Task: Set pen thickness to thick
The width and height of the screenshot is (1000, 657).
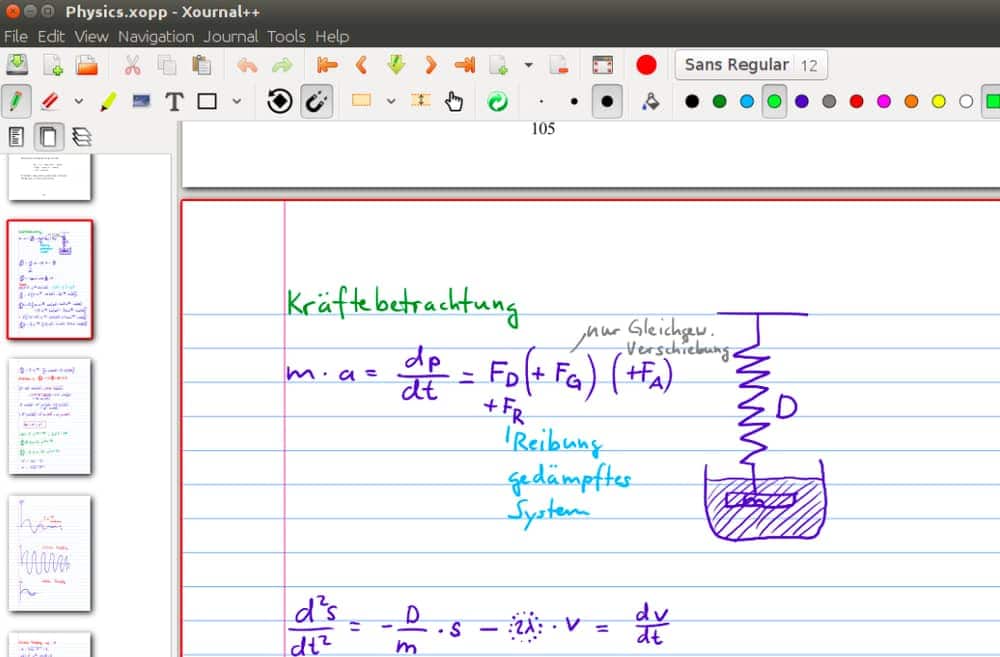Action: pos(607,101)
